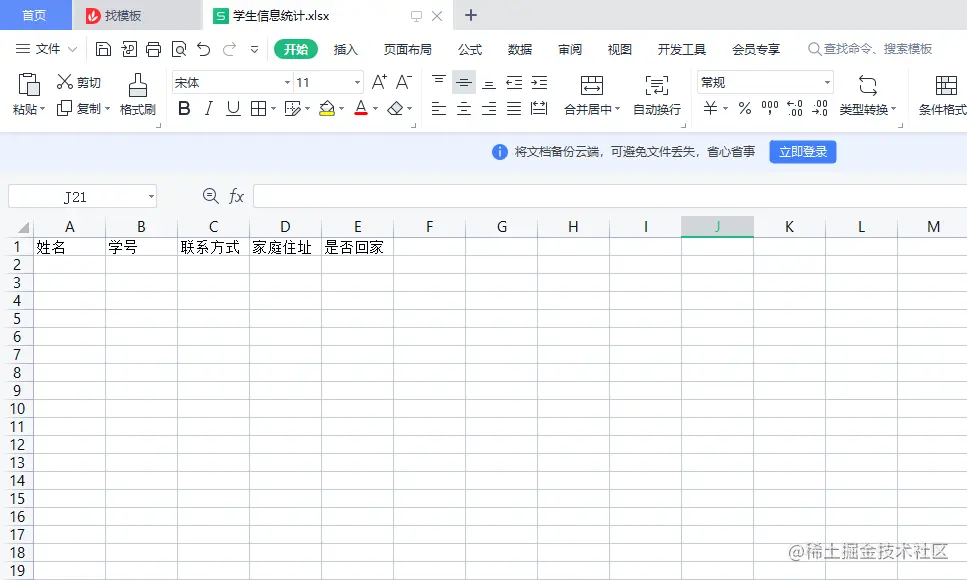967x580 pixels.
Task: Click Distributed alignment icon
Action: [539, 109]
